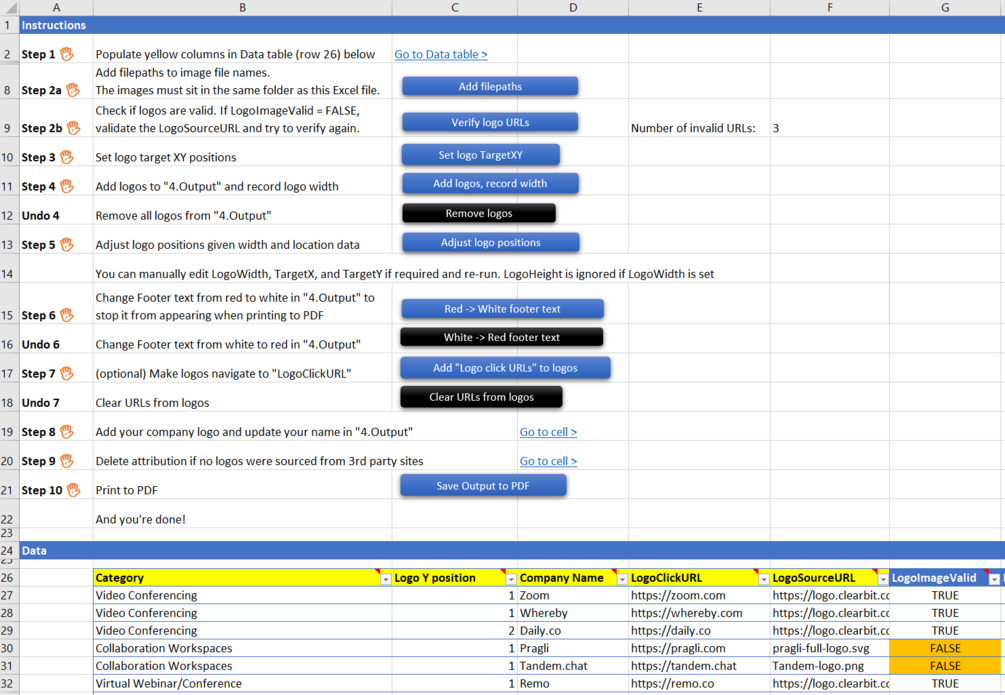This screenshot has width=1005, height=695.
Task: Select the https://tandem.chat cell
Action: coord(699,666)
